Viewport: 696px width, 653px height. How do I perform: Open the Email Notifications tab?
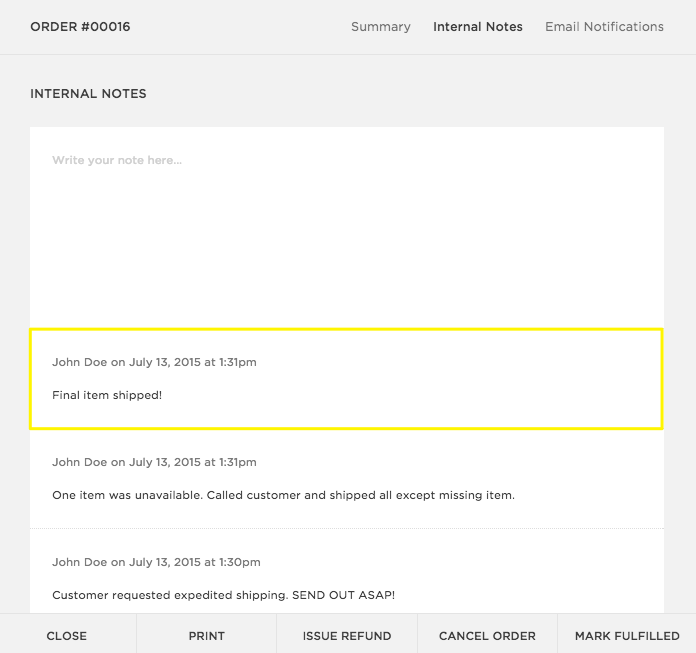pos(604,27)
